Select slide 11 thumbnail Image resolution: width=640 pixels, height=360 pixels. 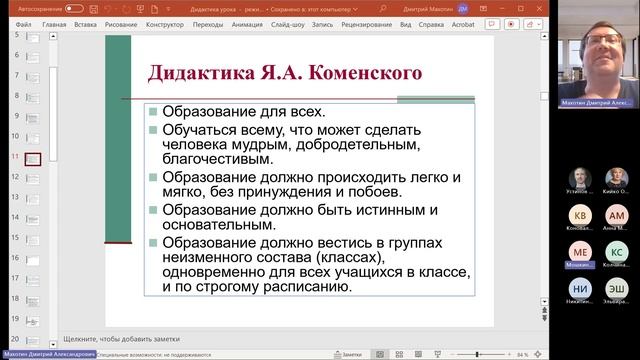[x=33, y=159]
